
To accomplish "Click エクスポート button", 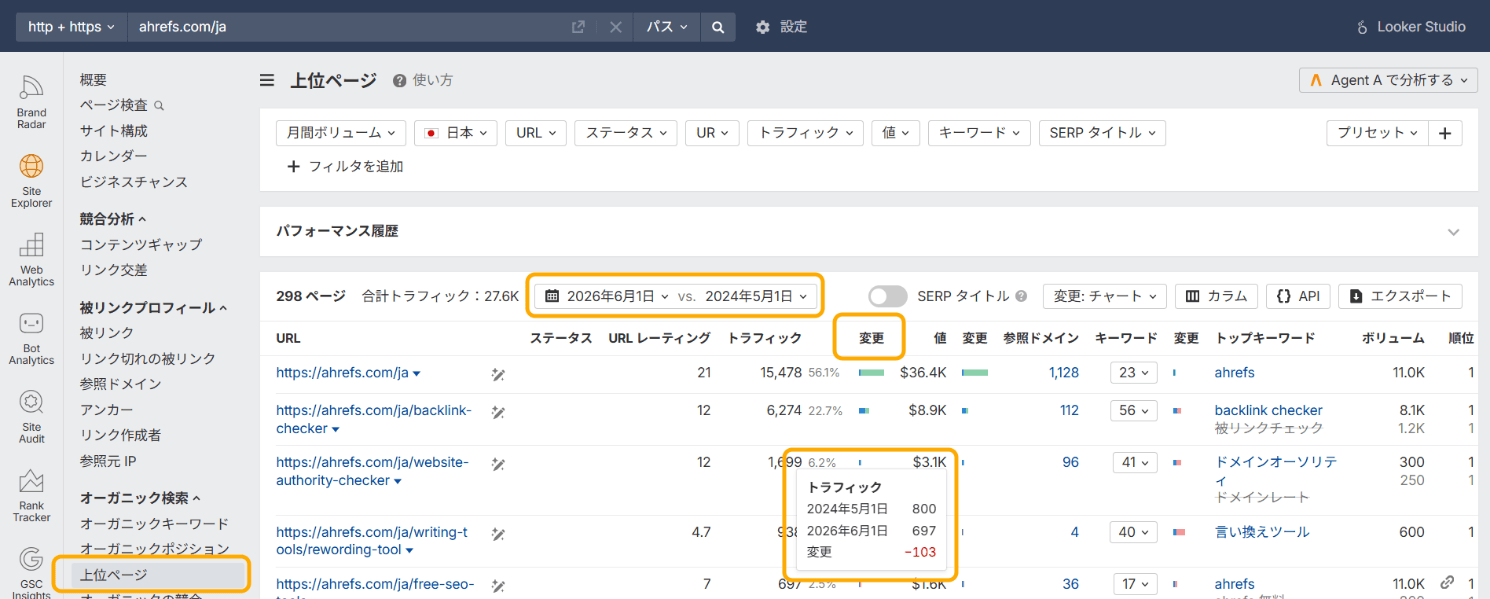I will [x=1400, y=296].
